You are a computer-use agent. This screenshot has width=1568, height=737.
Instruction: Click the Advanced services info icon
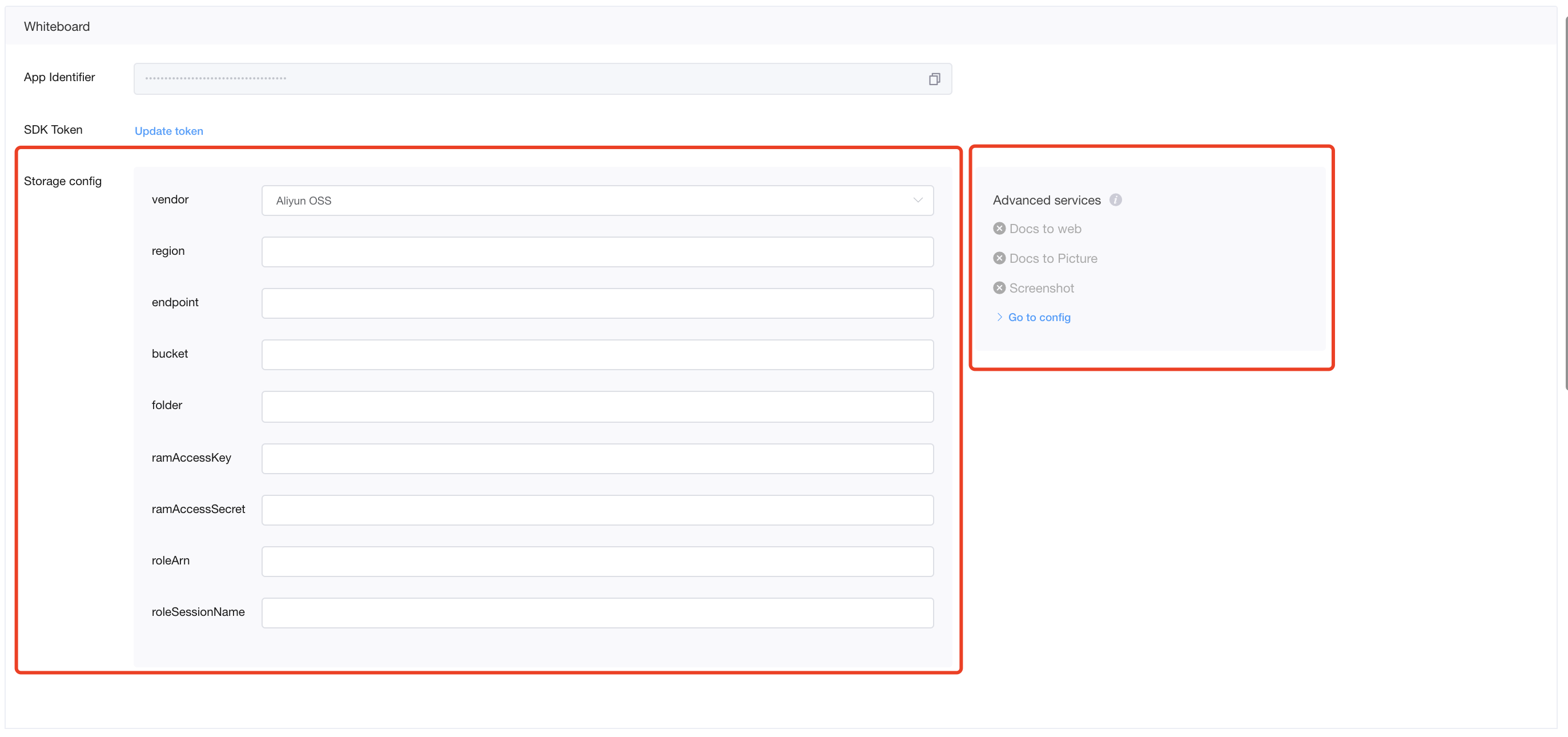[1115, 200]
